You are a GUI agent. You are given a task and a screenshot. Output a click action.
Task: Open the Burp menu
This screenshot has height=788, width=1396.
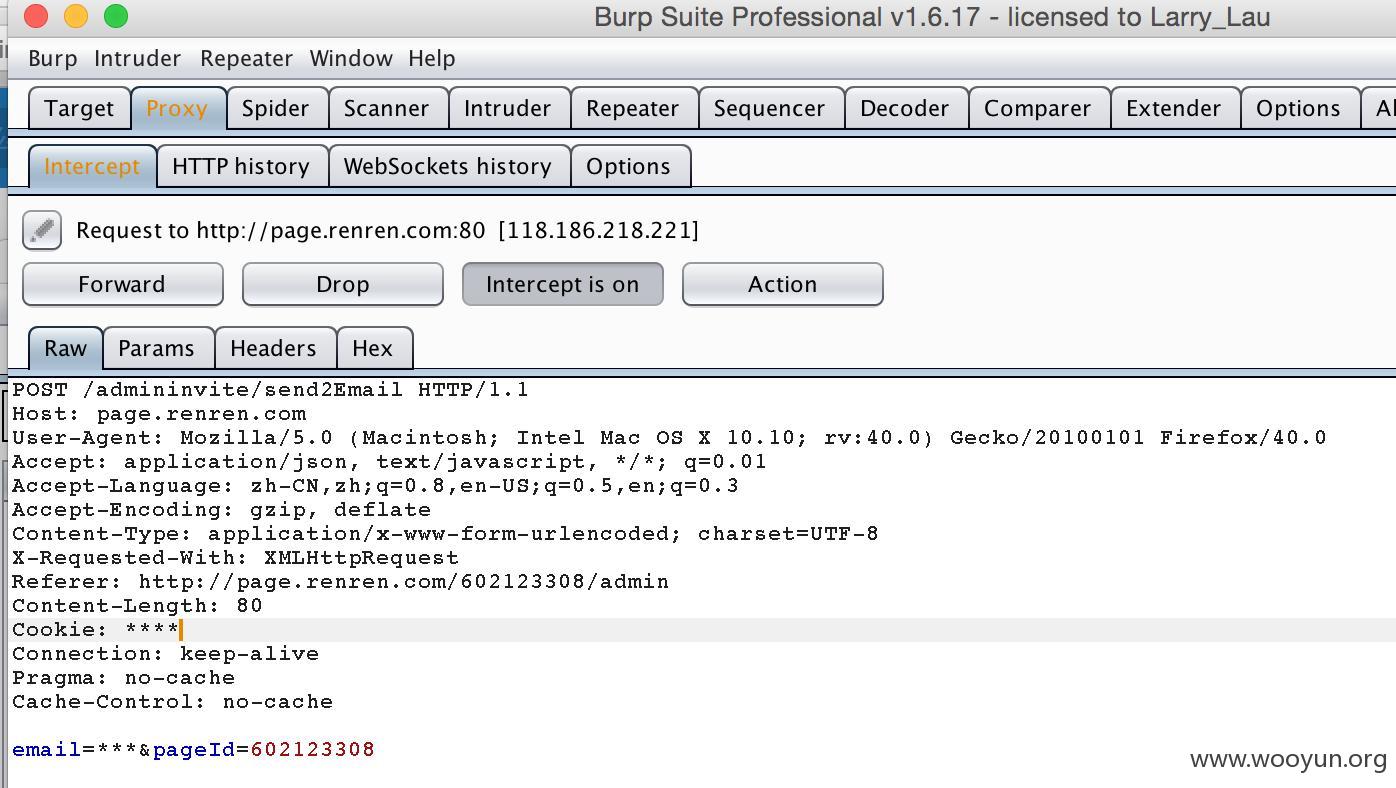click(53, 58)
